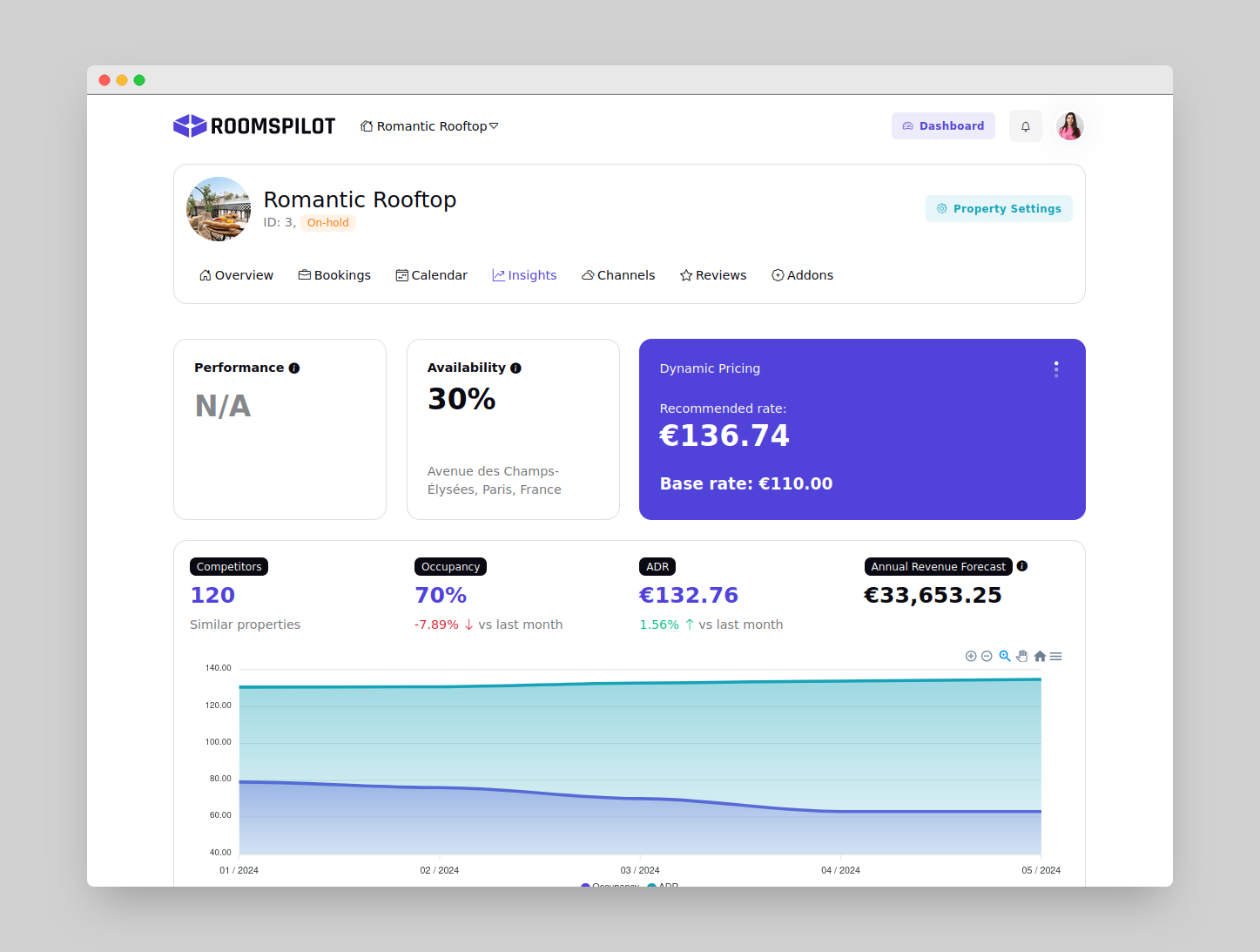Select the Insights tab
This screenshot has width=1260, height=952.
pos(524,275)
